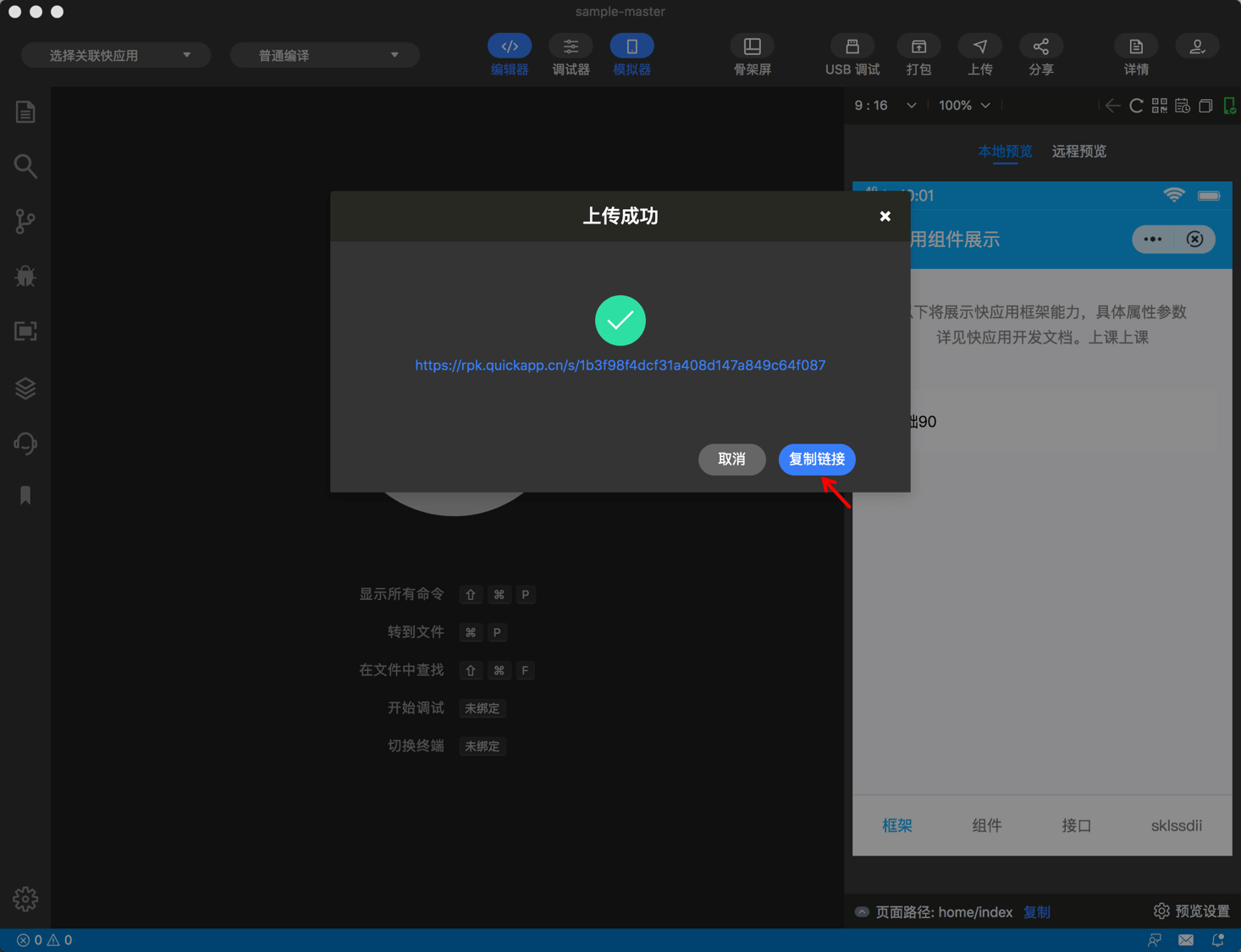Viewport: 1241px width, 952px height.
Task: Open the source control panel icon
Action: (25, 221)
